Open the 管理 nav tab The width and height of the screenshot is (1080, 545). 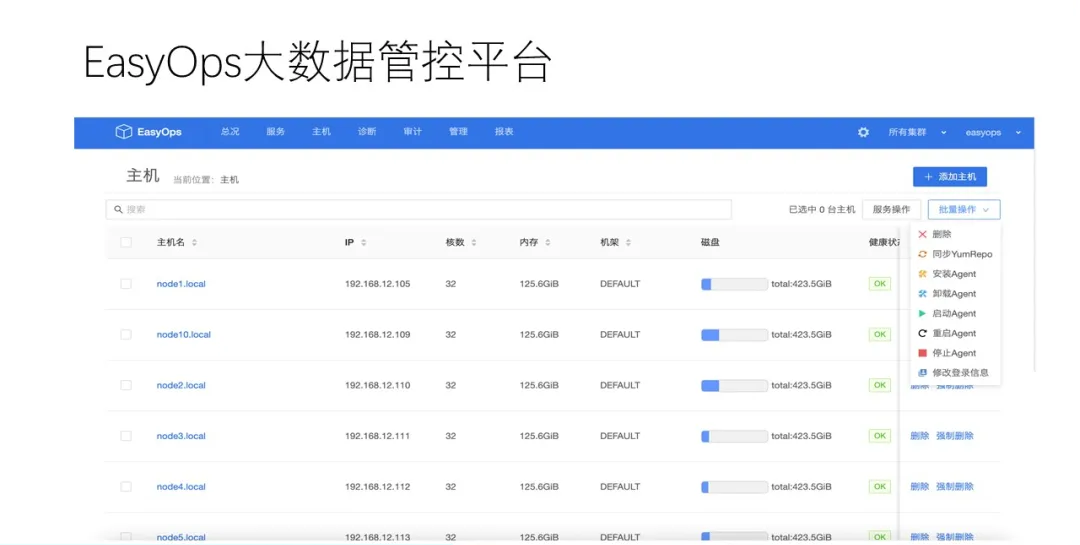click(458, 132)
